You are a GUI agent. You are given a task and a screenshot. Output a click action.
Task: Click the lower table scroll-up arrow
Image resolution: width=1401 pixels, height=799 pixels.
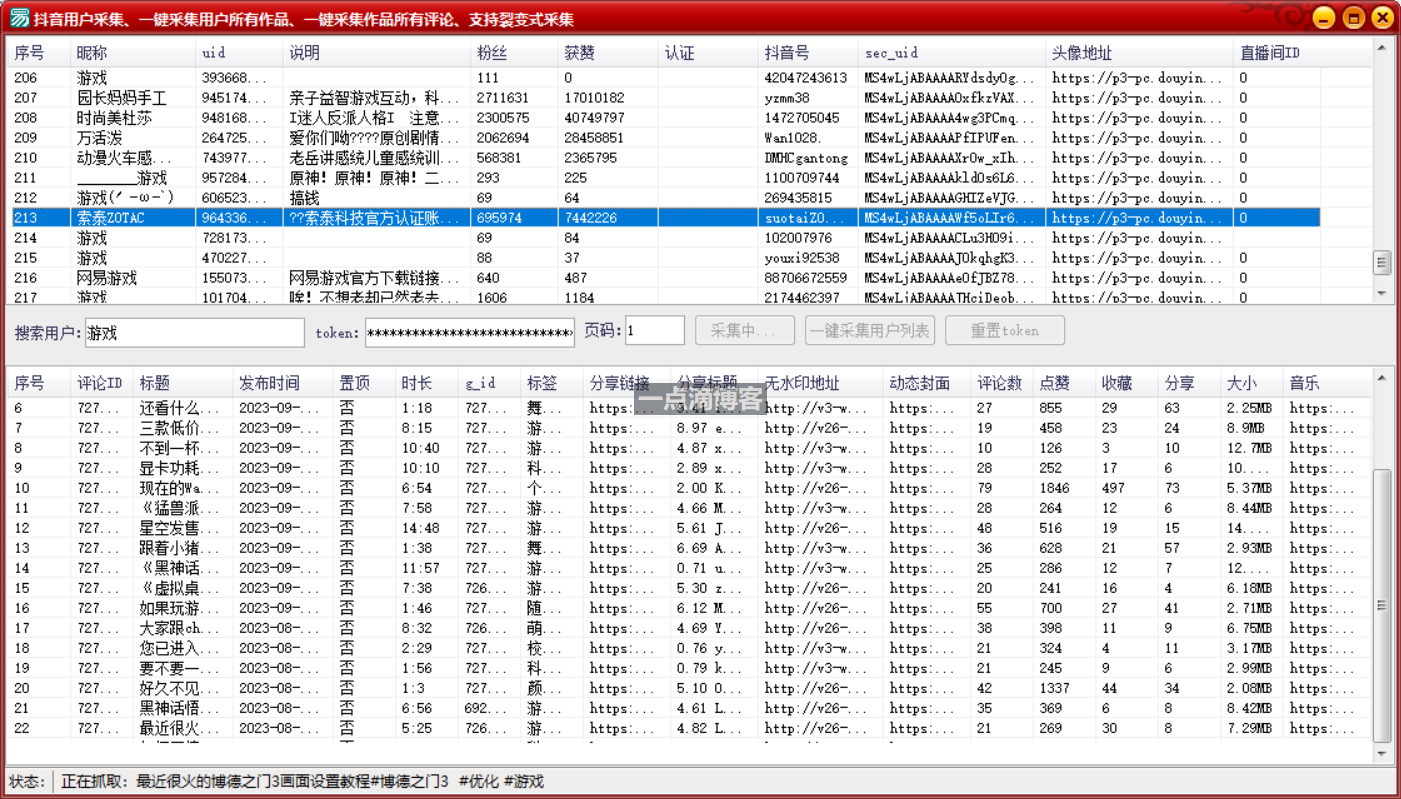coord(1382,378)
